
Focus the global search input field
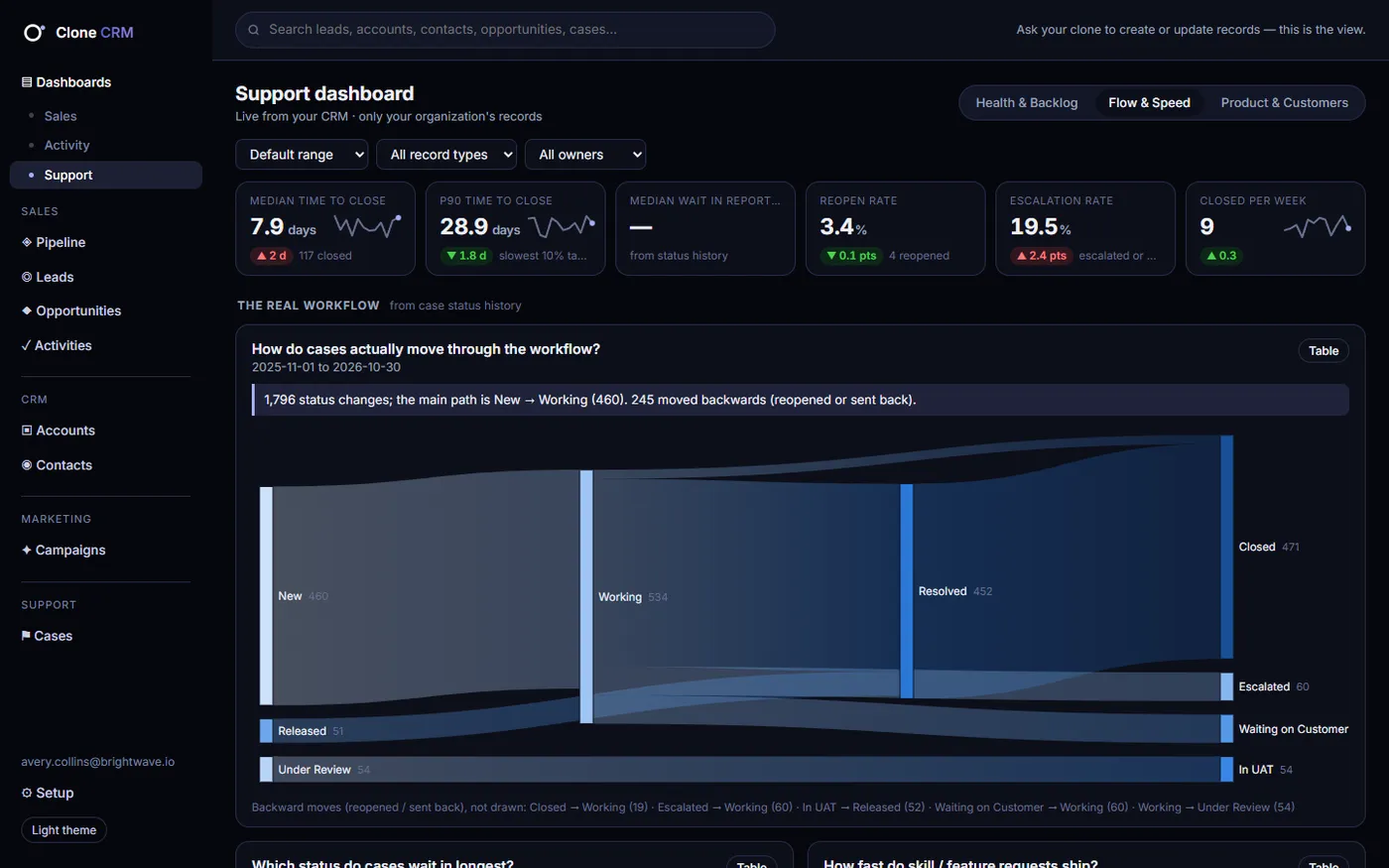[x=505, y=30]
